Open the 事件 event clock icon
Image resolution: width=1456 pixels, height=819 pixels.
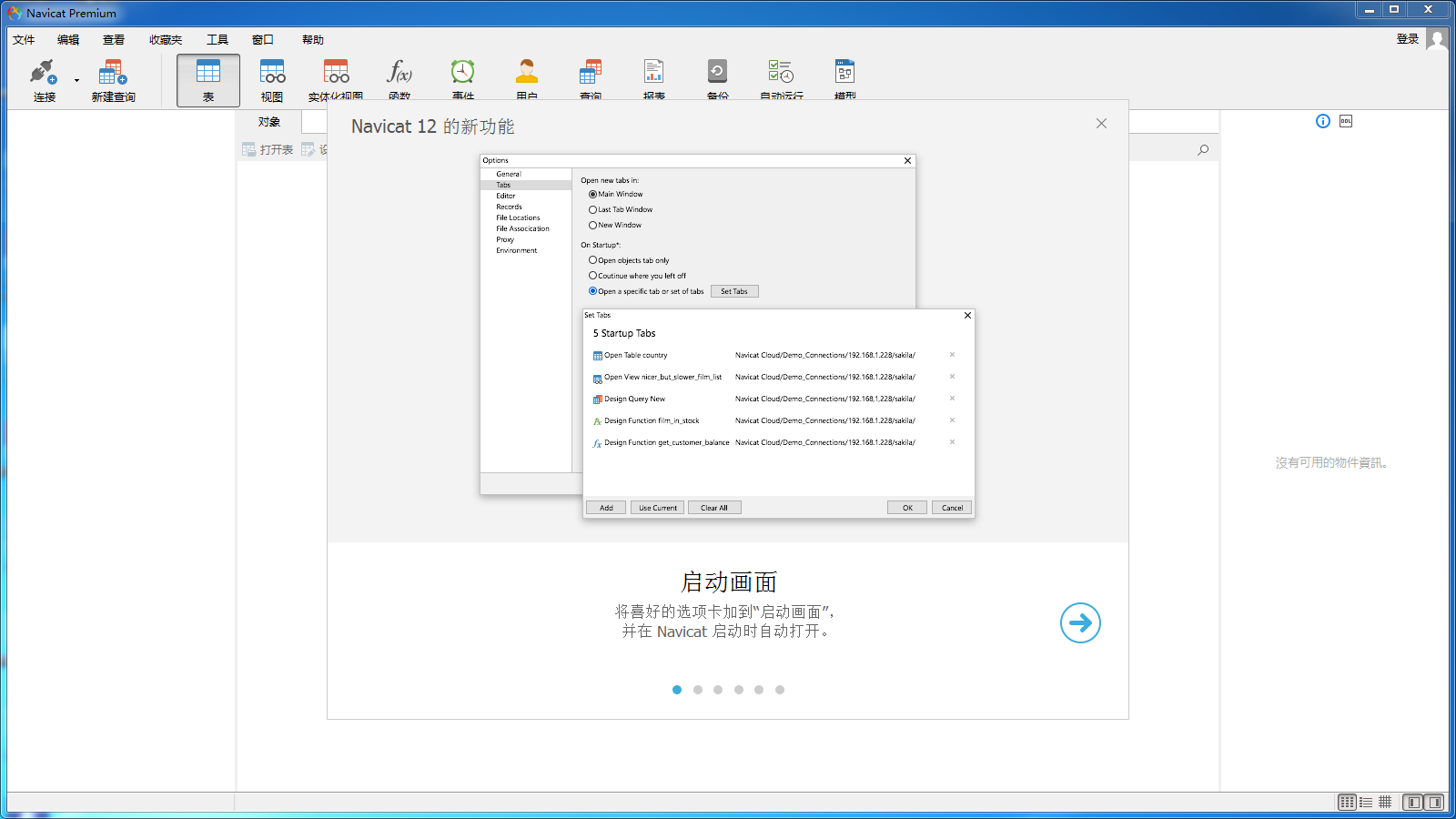[x=463, y=80]
